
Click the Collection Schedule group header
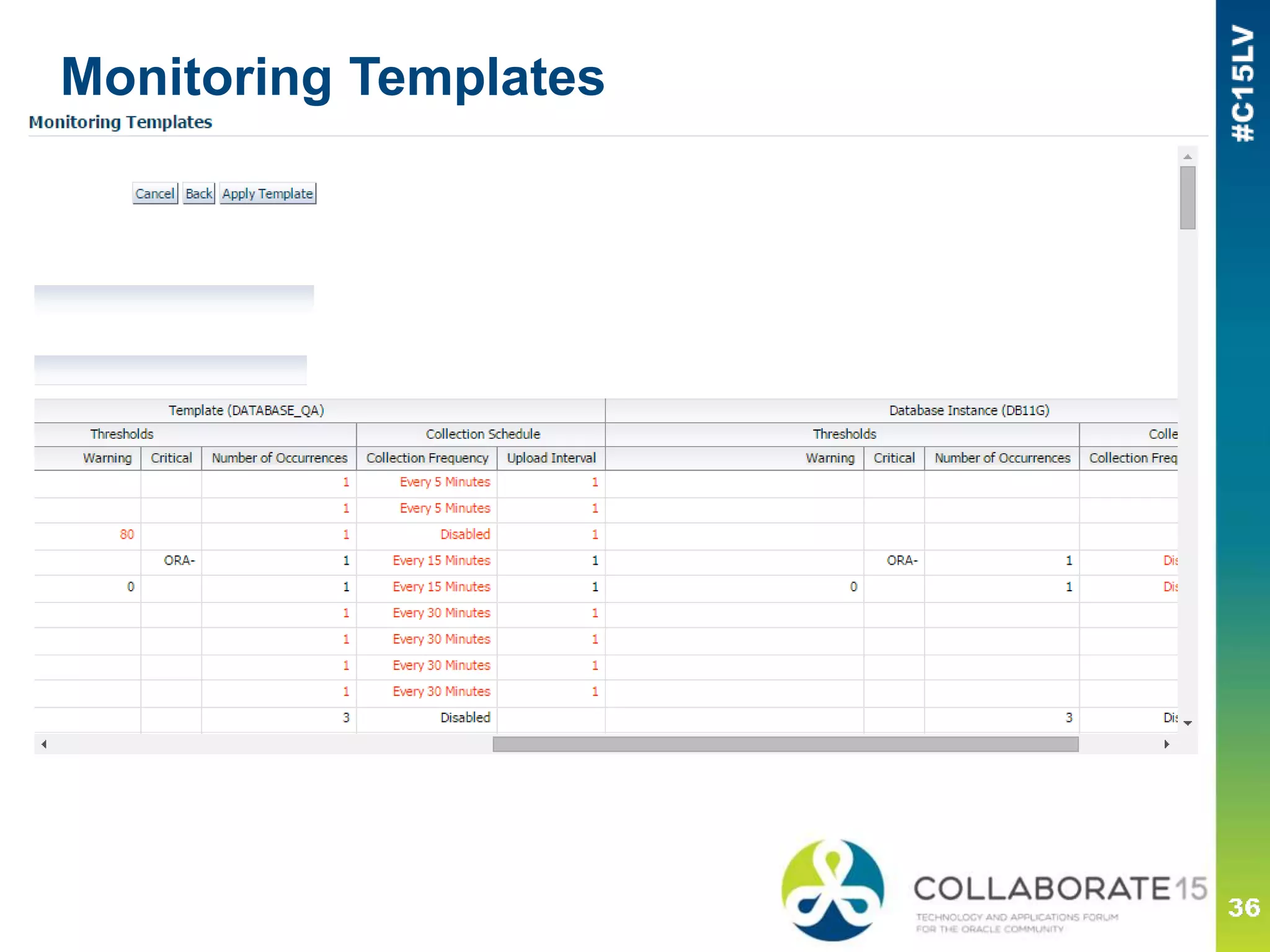tap(482, 434)
